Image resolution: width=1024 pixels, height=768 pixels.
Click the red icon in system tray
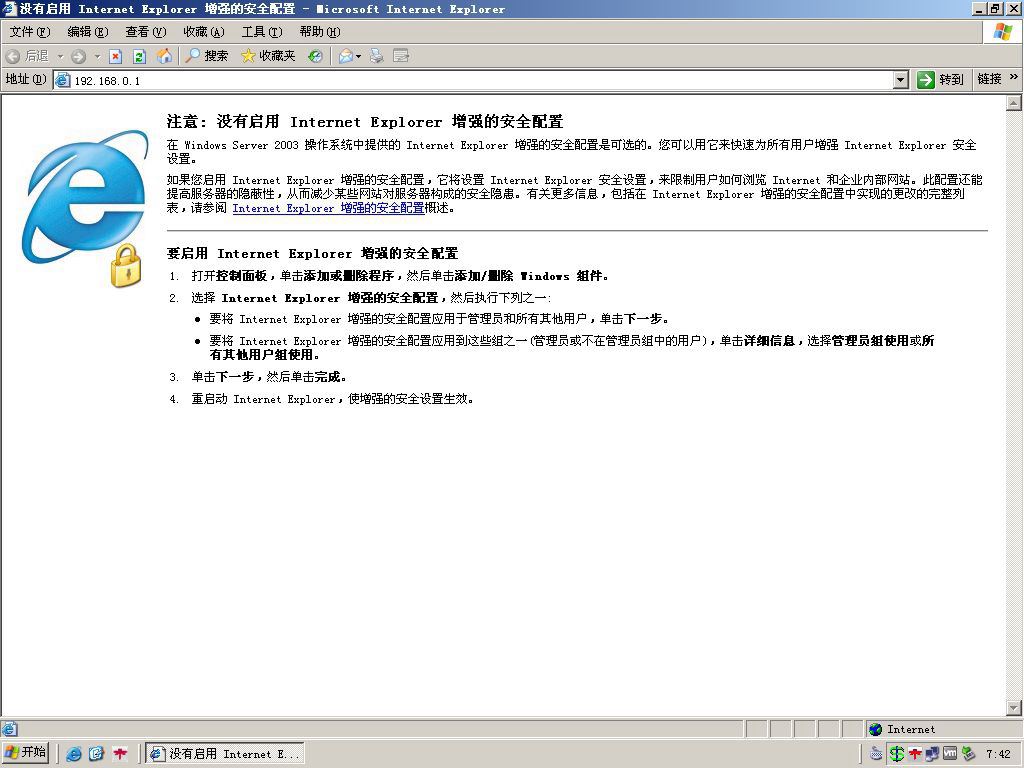[915, 754]
